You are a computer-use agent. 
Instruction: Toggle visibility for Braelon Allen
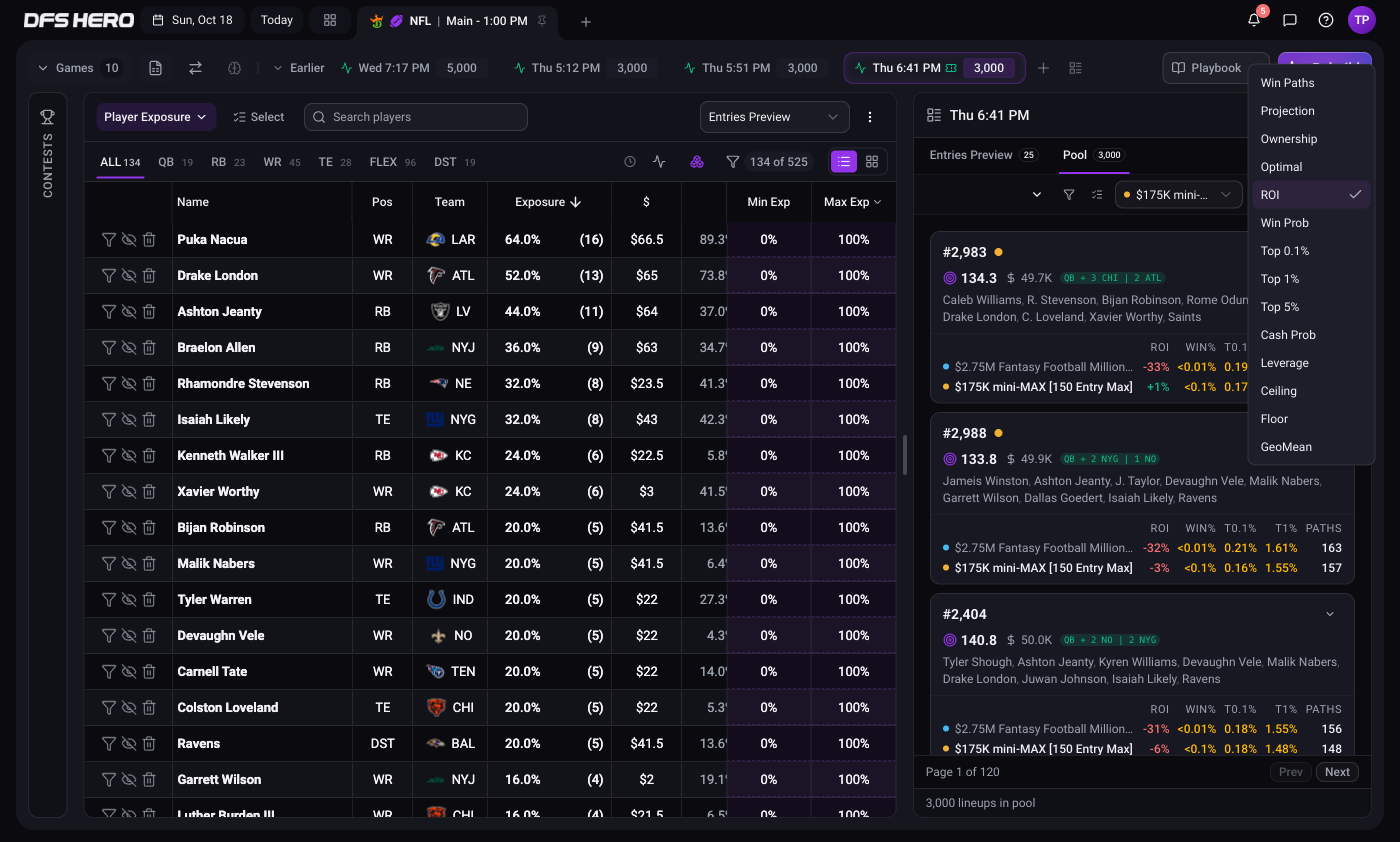coord(129,348)
